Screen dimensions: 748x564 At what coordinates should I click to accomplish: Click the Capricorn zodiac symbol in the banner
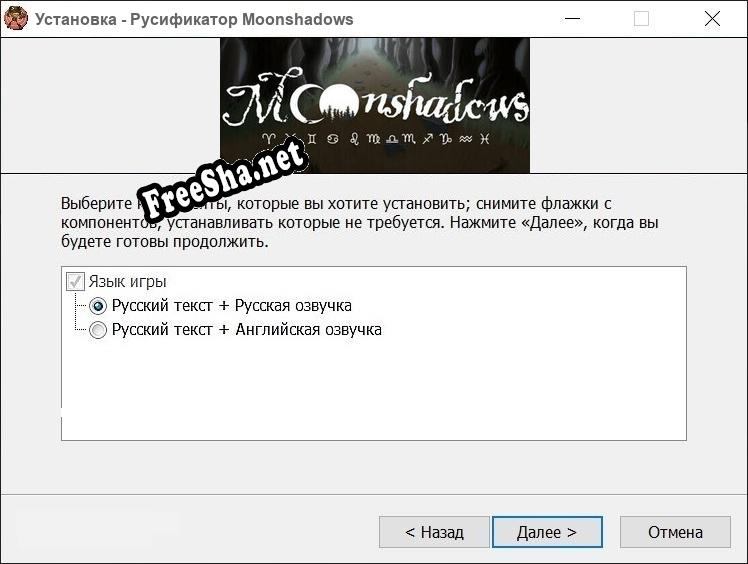pos(446,139)
